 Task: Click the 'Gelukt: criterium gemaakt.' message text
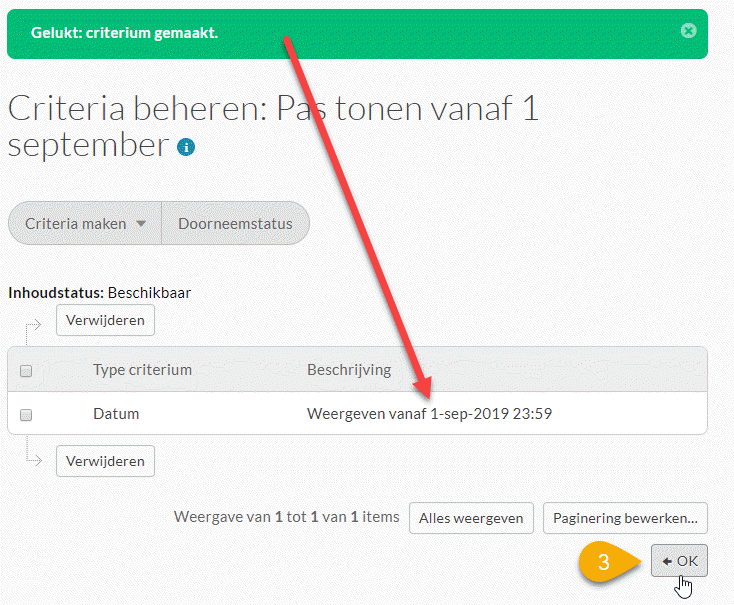point(125,33)
